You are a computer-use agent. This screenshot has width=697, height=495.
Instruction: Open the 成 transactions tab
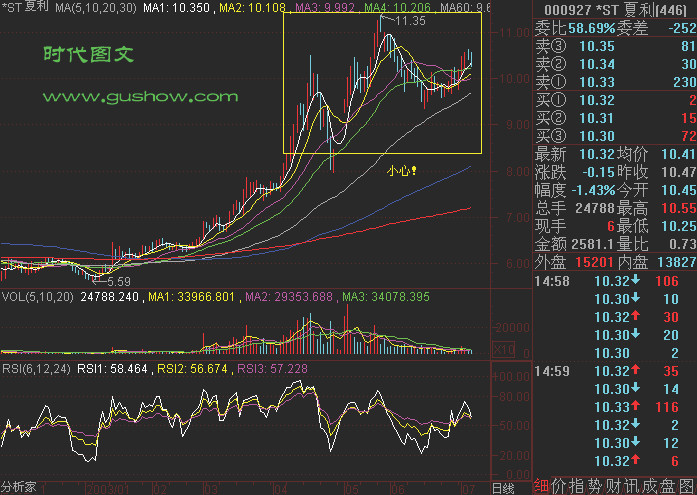pos(651,487)
